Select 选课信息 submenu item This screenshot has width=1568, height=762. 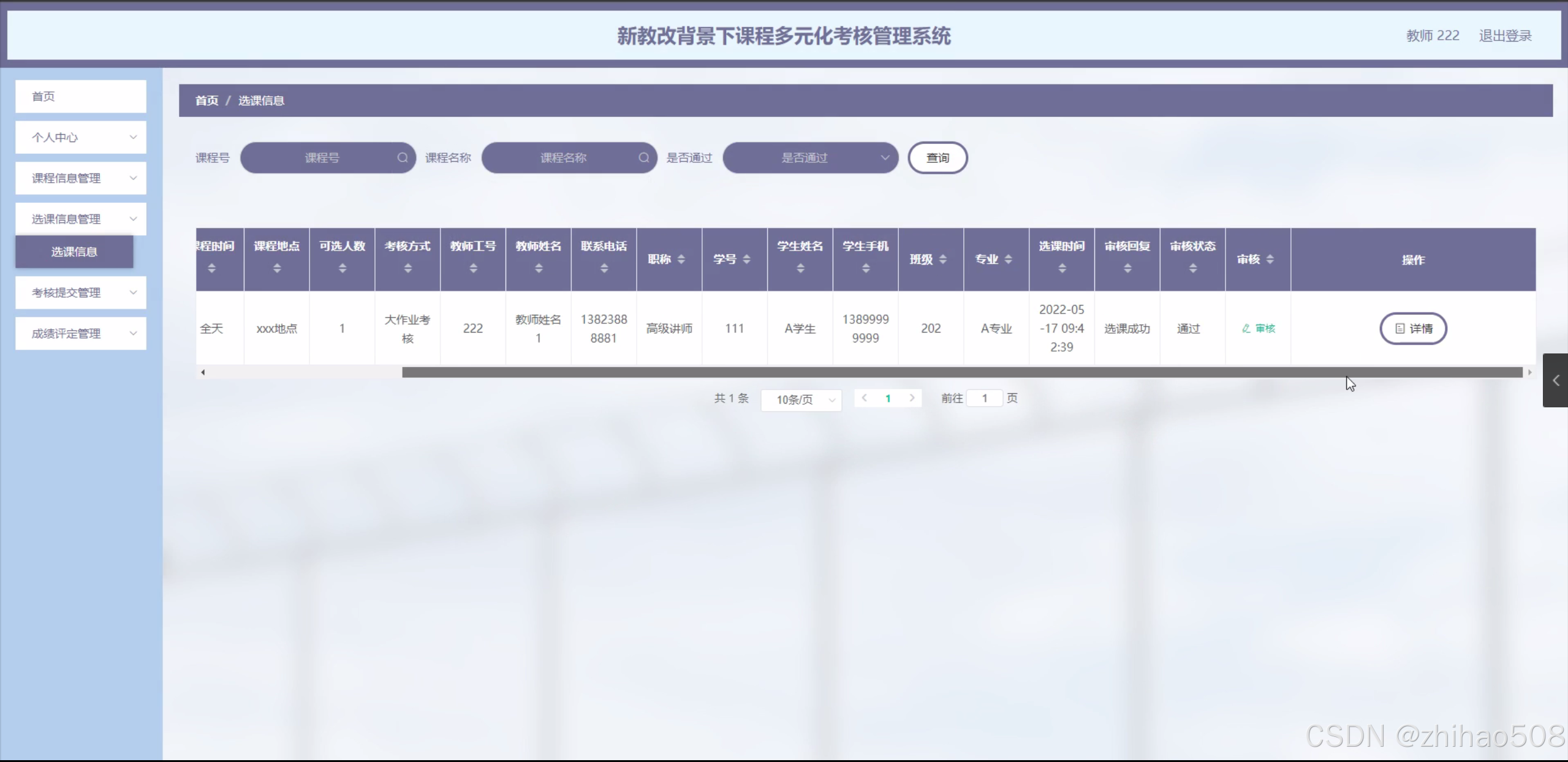click(74, 252)
